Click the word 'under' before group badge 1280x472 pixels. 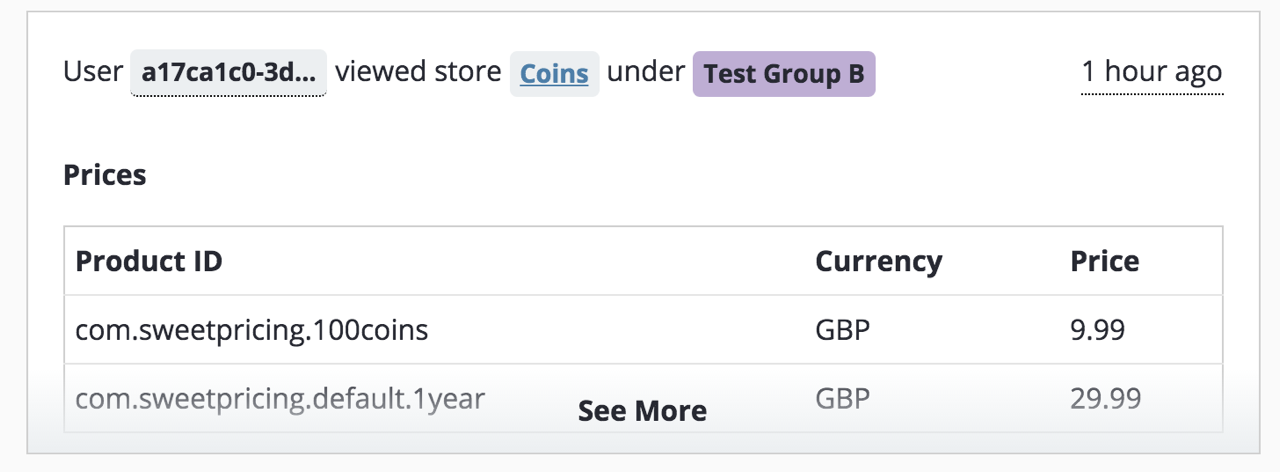click(x=646, y=73)
